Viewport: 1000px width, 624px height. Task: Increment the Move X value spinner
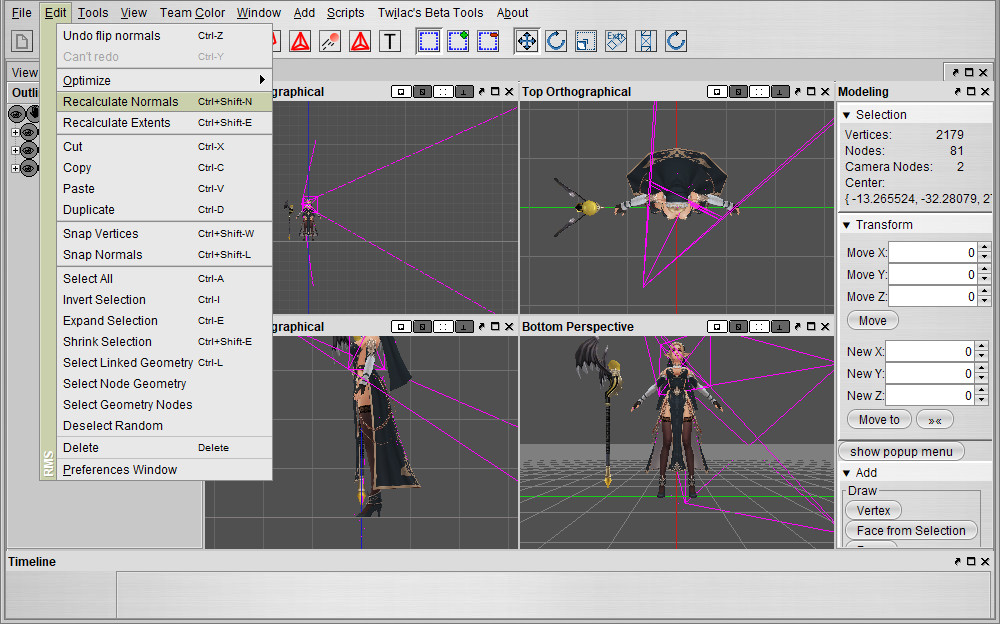coord(984,248)
